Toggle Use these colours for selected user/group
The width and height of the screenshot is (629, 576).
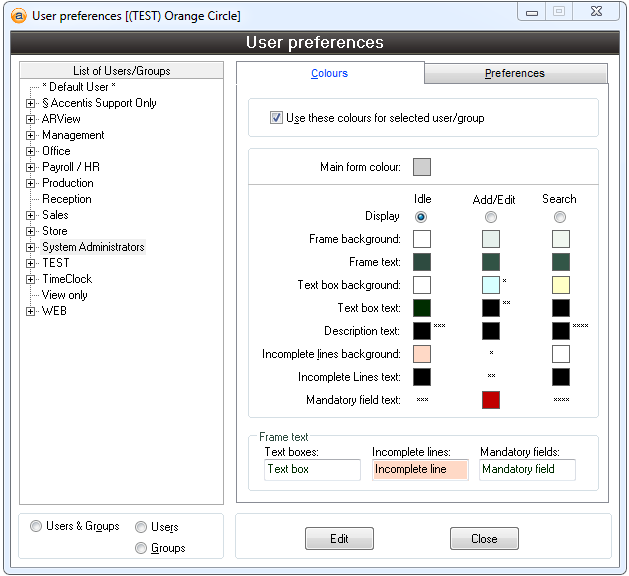276,118
